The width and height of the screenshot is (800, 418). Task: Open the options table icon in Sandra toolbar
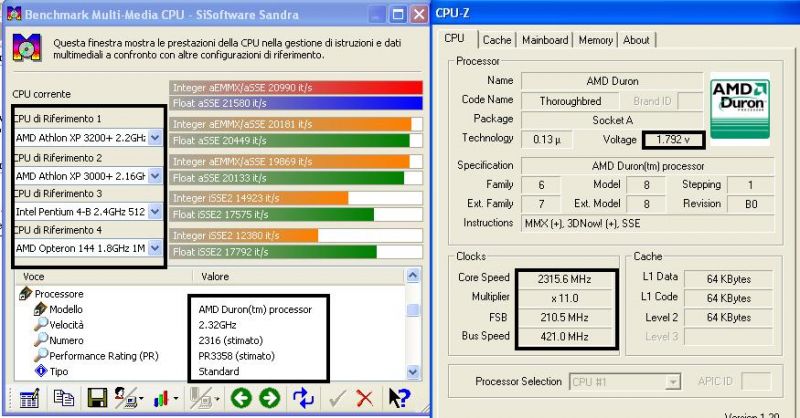pyautogui.click(x=29, y=398)
